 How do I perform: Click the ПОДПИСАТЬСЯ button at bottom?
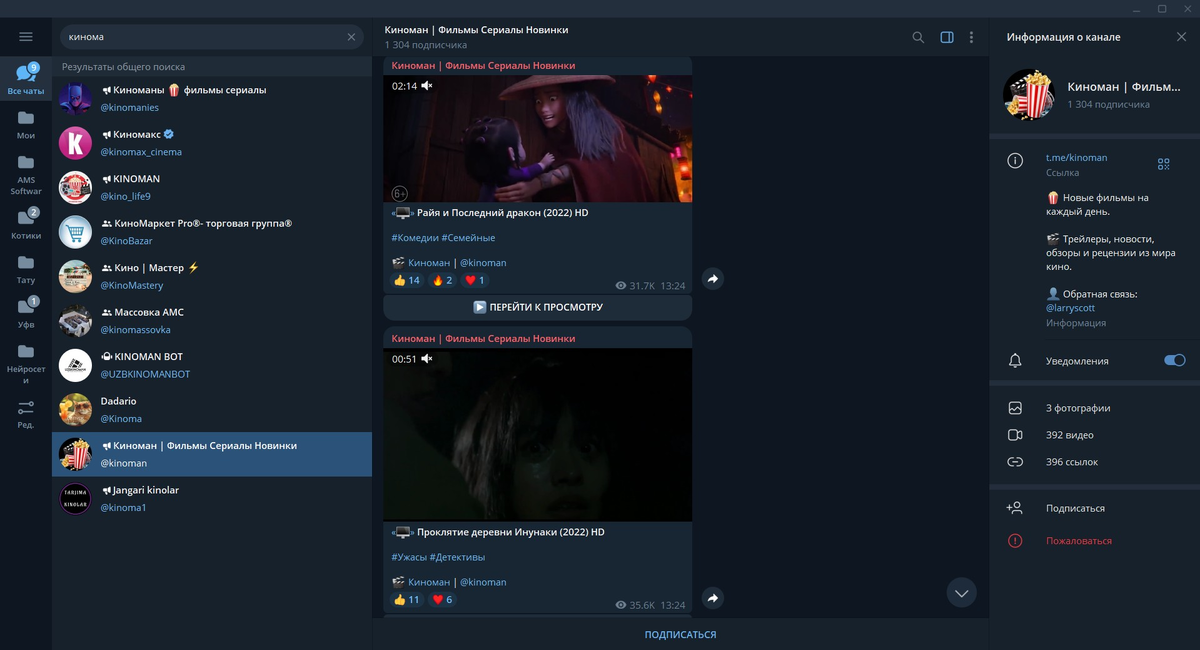[680, 634]
